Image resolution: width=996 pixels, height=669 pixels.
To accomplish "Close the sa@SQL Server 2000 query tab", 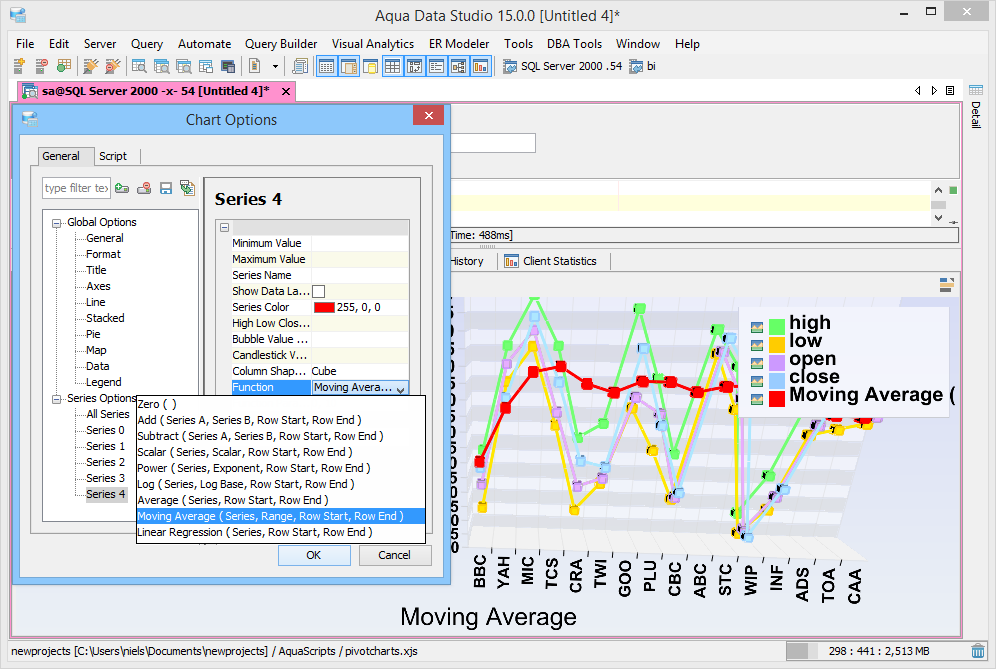I will click(x=286, y=91).
